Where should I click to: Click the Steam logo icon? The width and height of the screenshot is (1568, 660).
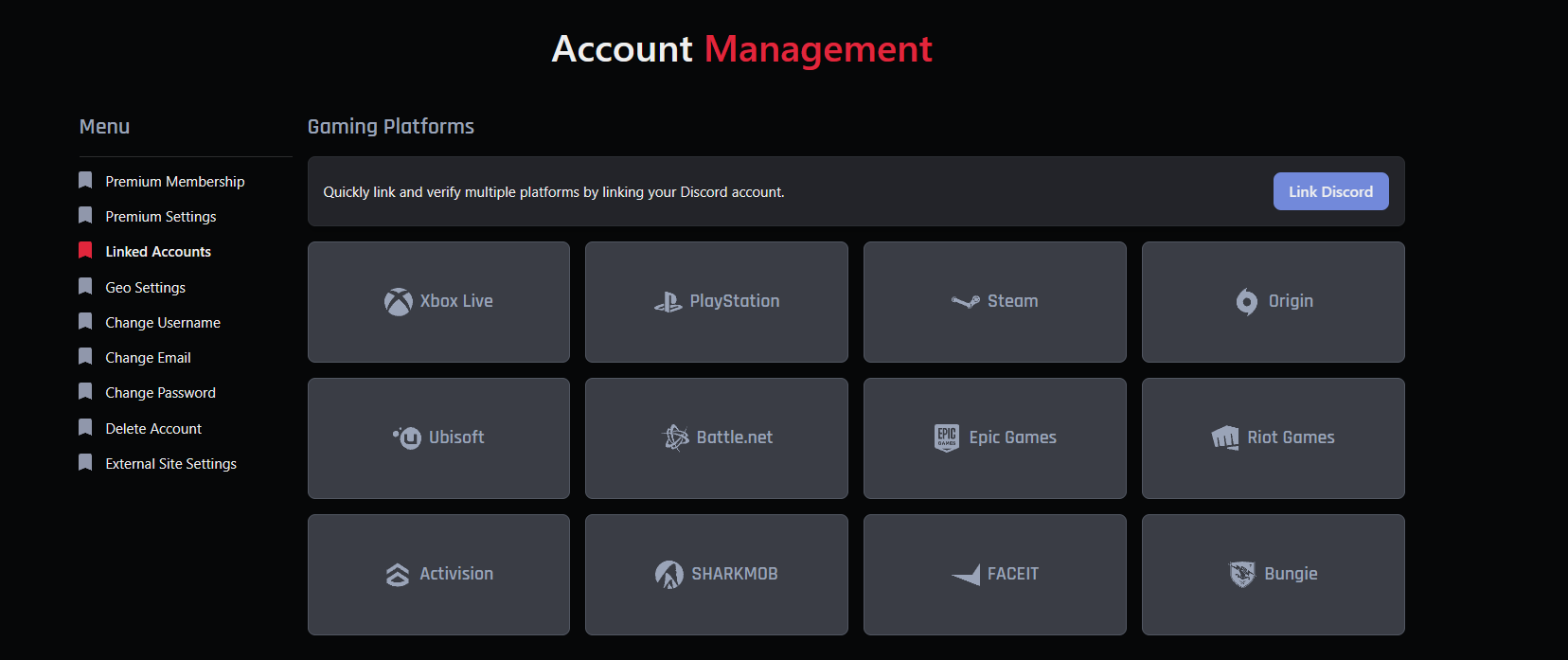tap(966, 302)
